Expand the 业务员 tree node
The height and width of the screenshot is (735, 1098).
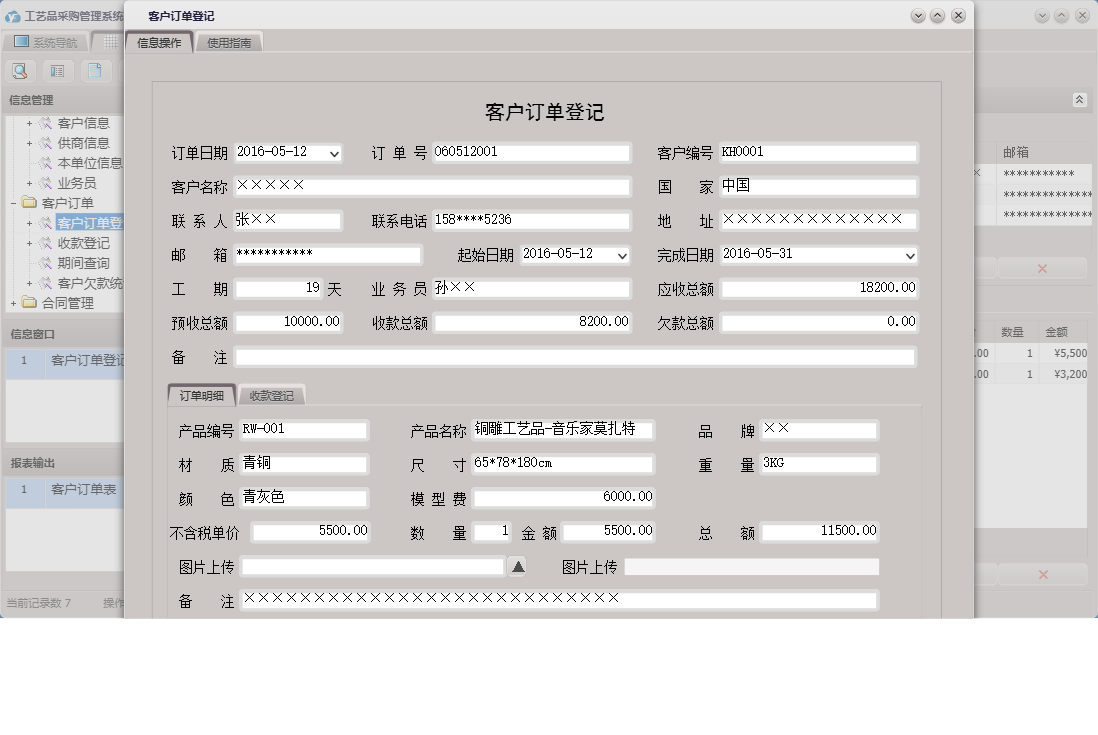pyautogui.click(x=29, y=183)
